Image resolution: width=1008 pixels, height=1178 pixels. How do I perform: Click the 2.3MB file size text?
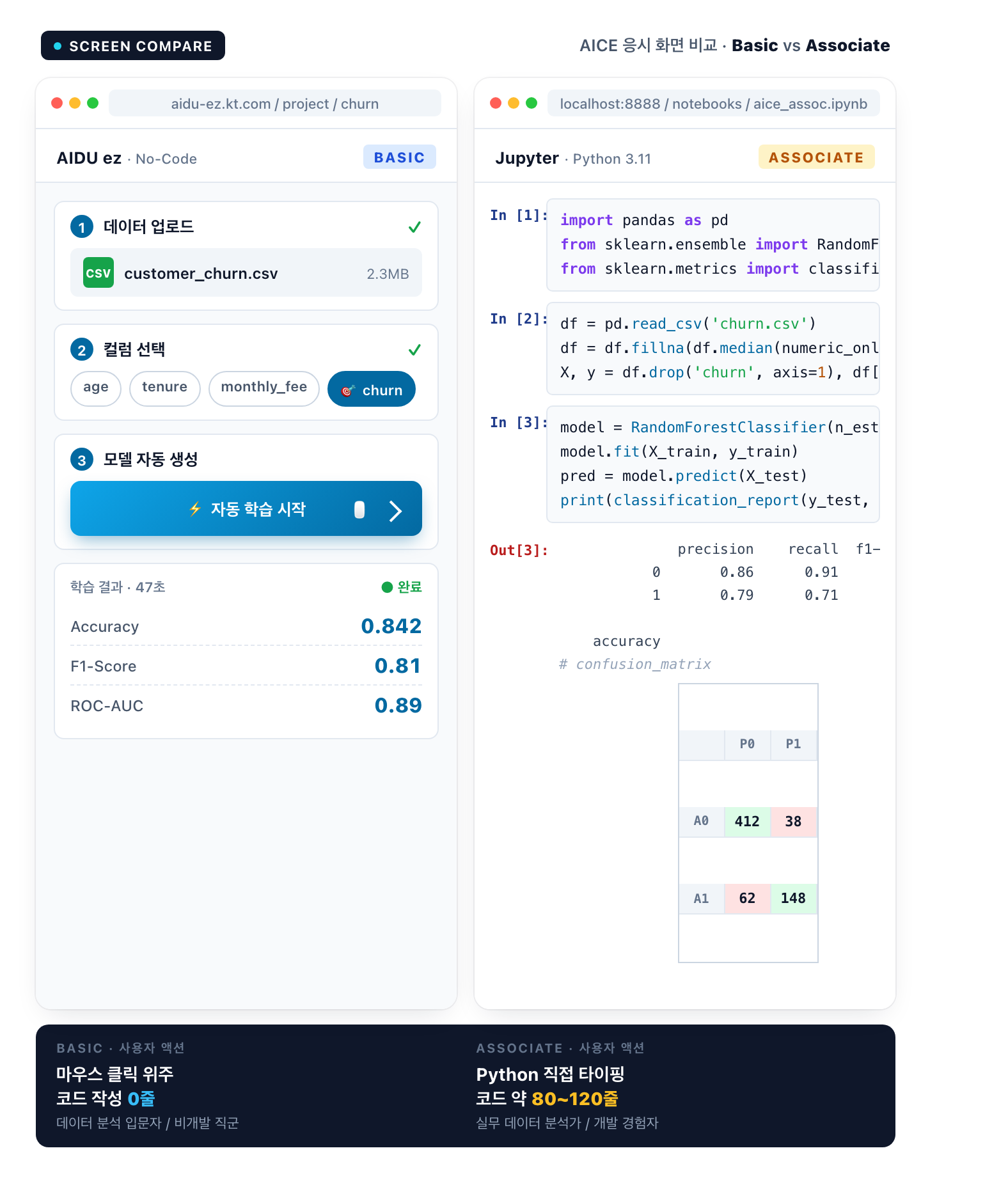click(x=388, y=274)
